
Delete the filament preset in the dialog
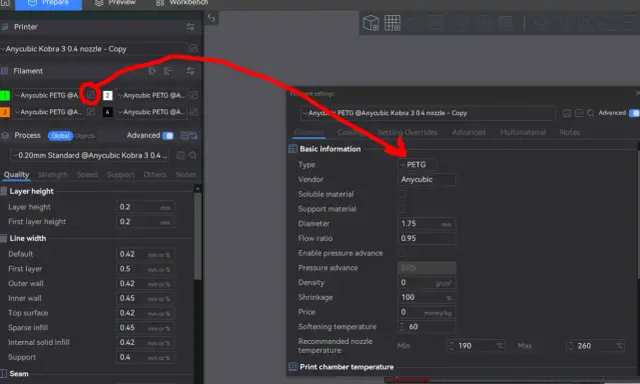point(579,113)
